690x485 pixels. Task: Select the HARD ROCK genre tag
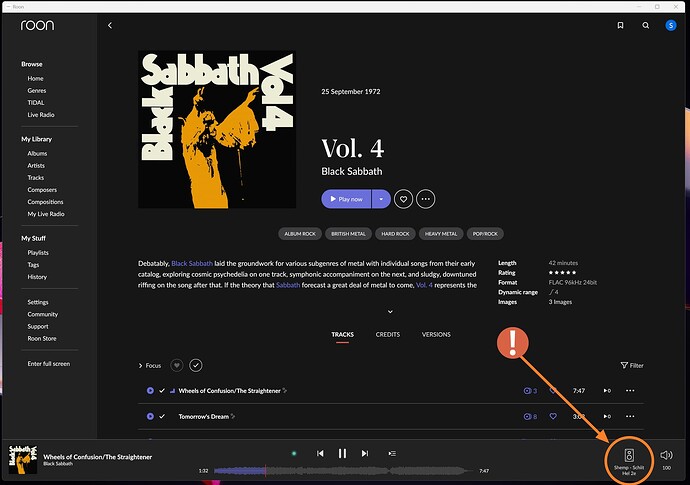coord(395,234)
